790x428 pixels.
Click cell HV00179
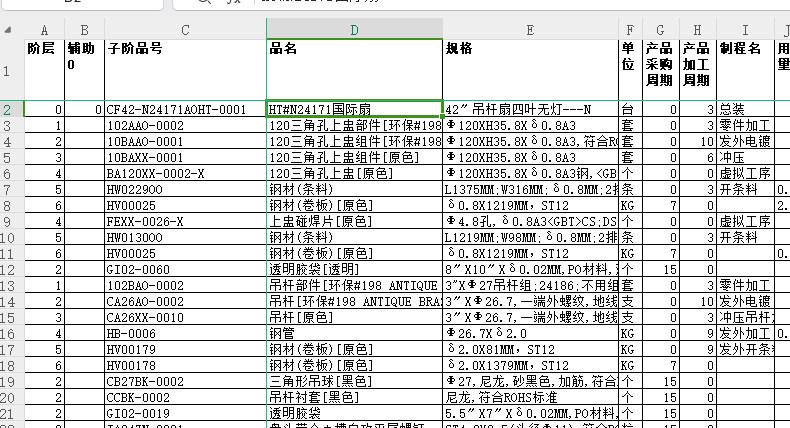tap(185, 349)
